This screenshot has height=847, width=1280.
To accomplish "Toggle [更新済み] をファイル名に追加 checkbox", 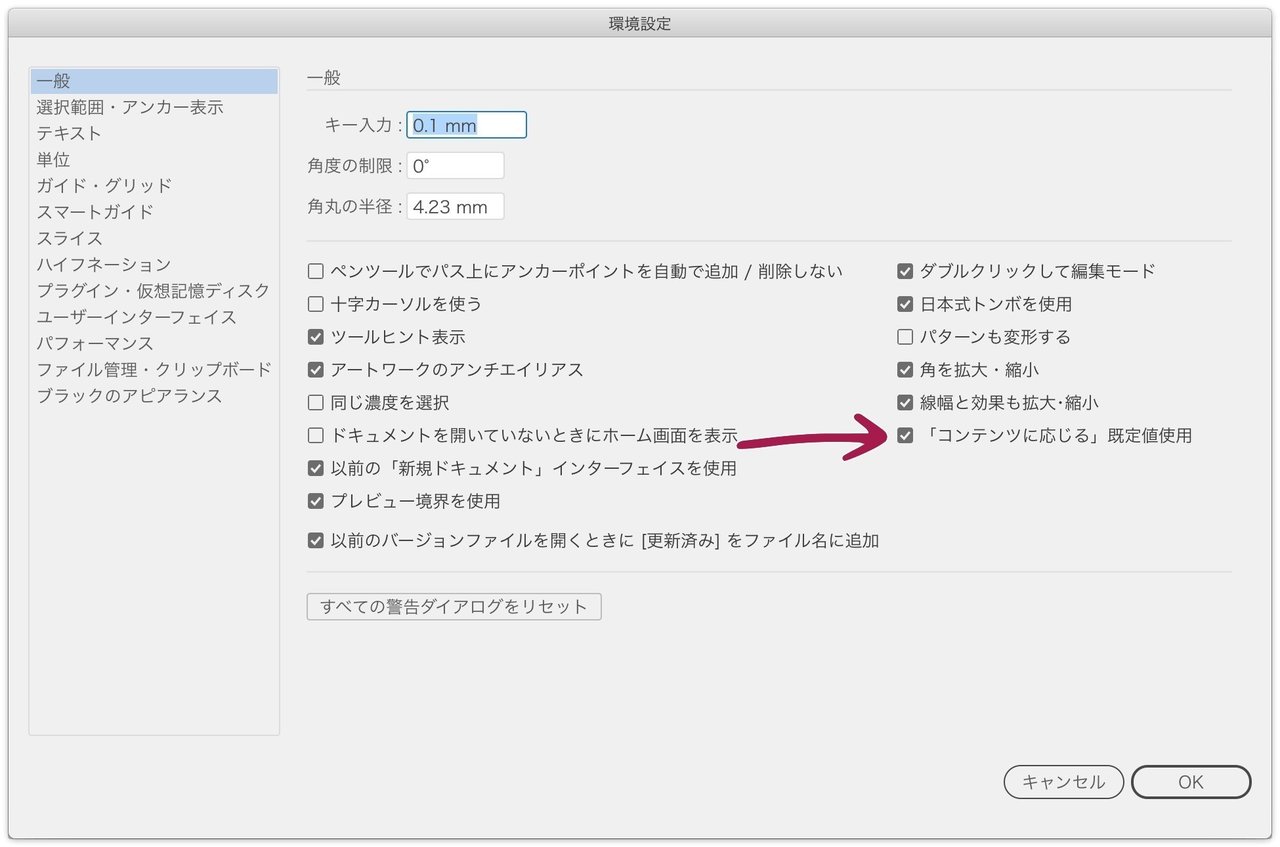I will point(316,541).
